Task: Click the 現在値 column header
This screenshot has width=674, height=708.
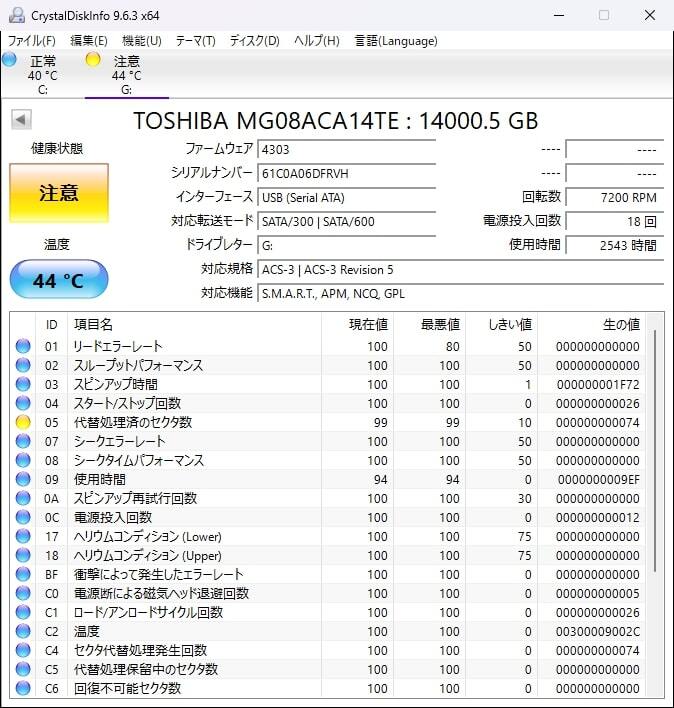Action: coord(357,324)
